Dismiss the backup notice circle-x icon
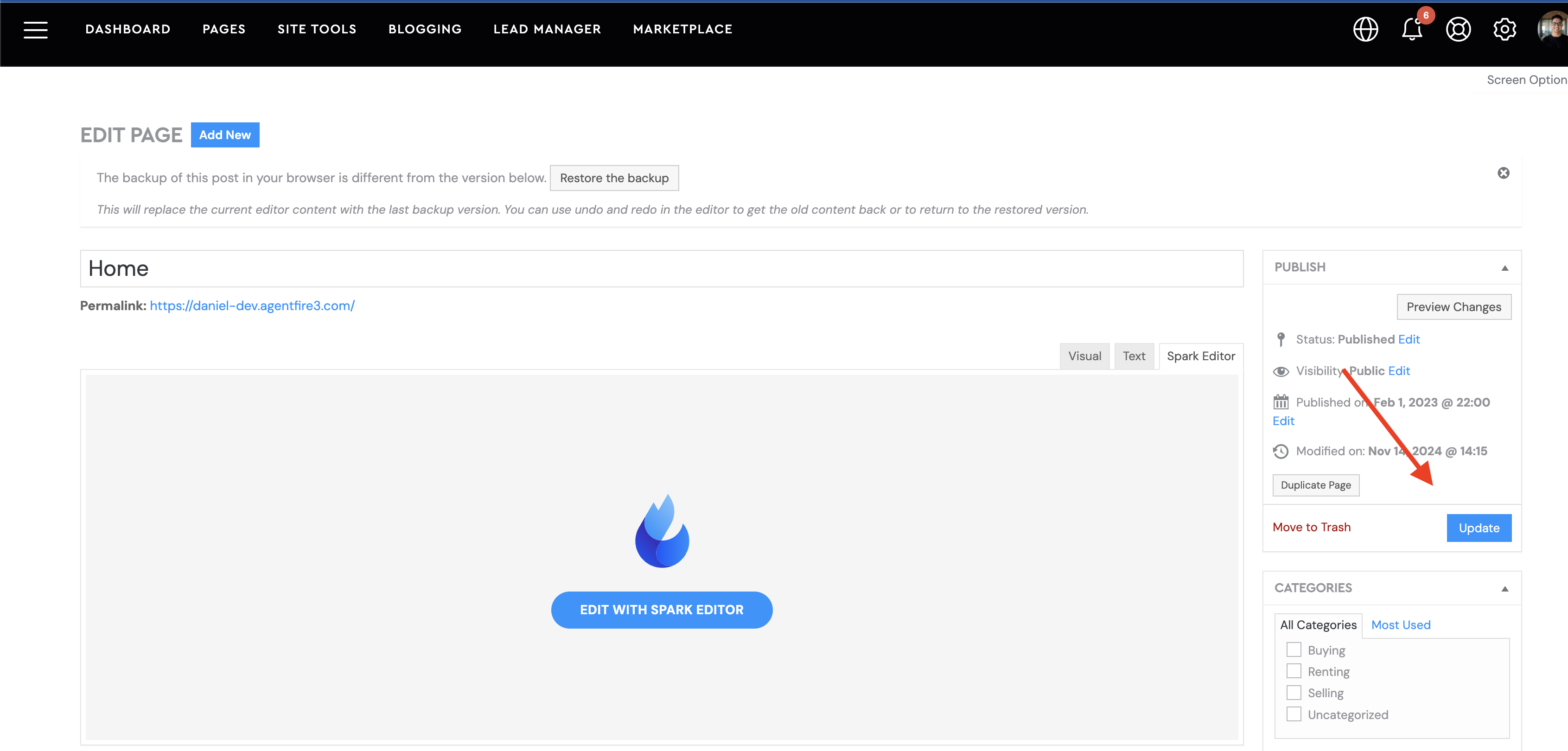Viewport: 1568px width, 751px height. [x=1503, y=173]
